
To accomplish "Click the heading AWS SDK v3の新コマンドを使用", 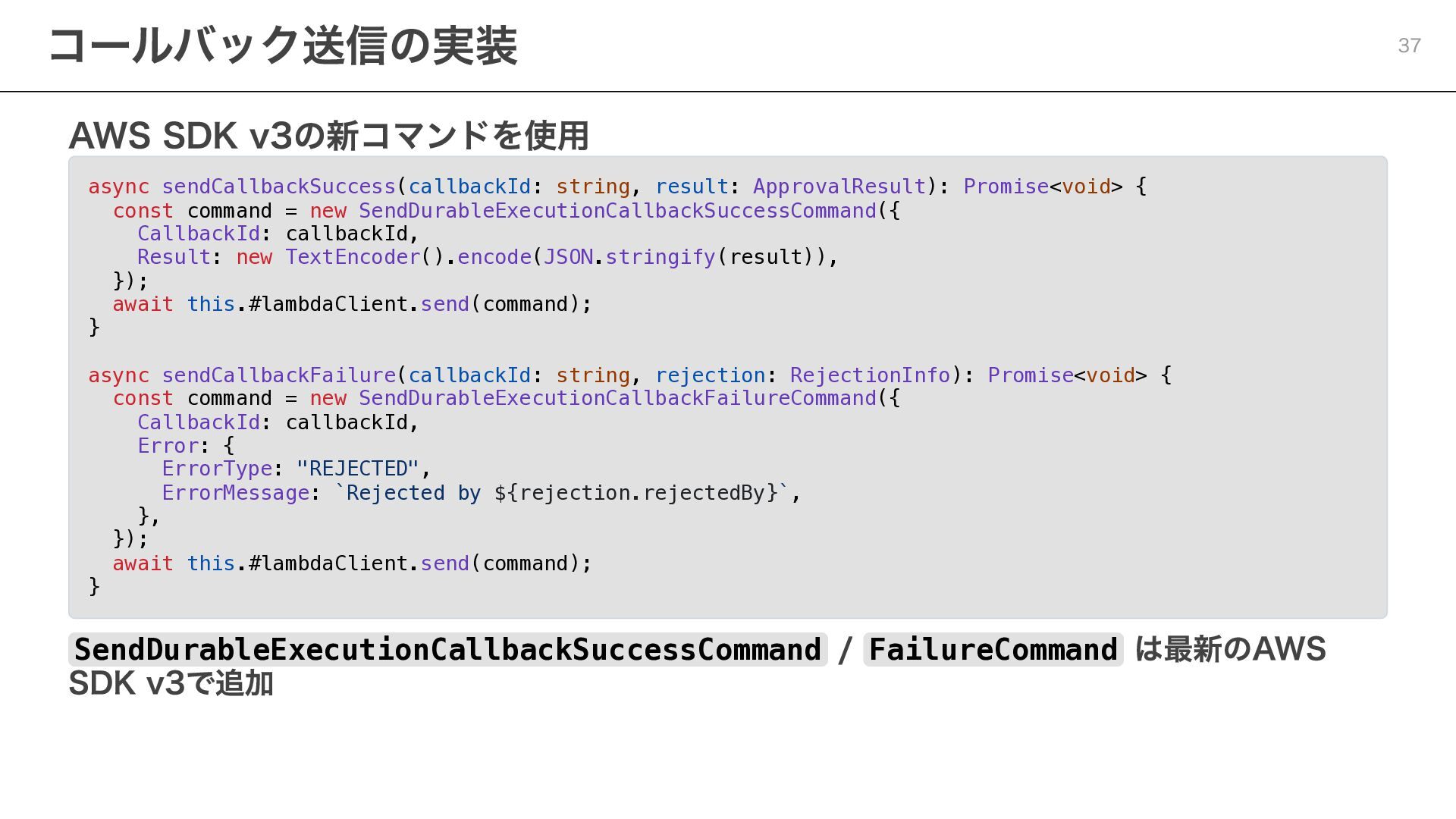I will coord(328,136).
